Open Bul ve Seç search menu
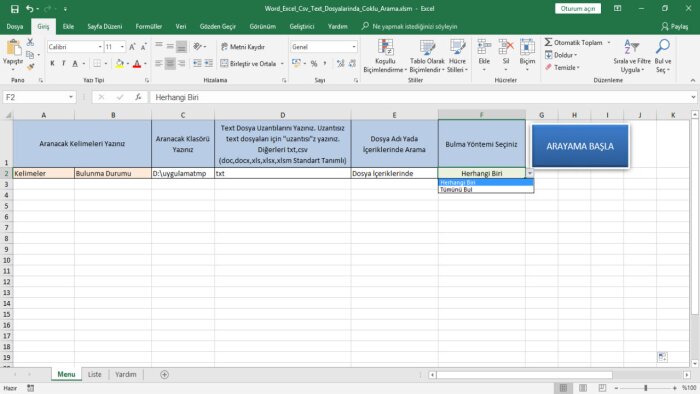700x394 pixels. (662, 56)
